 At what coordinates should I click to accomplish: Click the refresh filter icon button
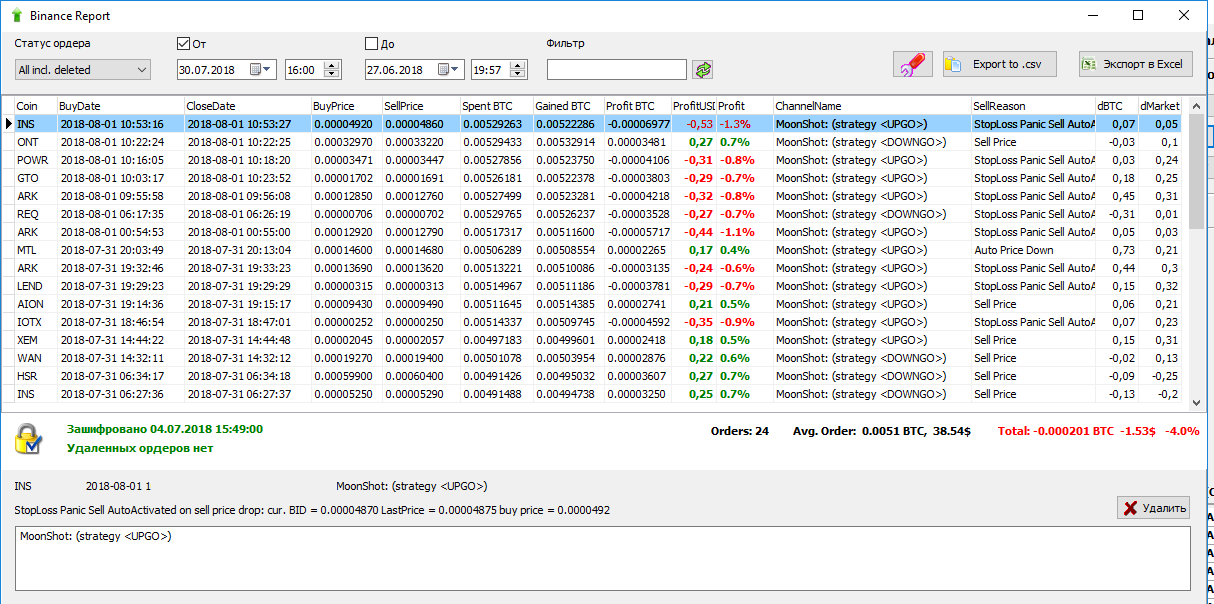coord(704,69)
